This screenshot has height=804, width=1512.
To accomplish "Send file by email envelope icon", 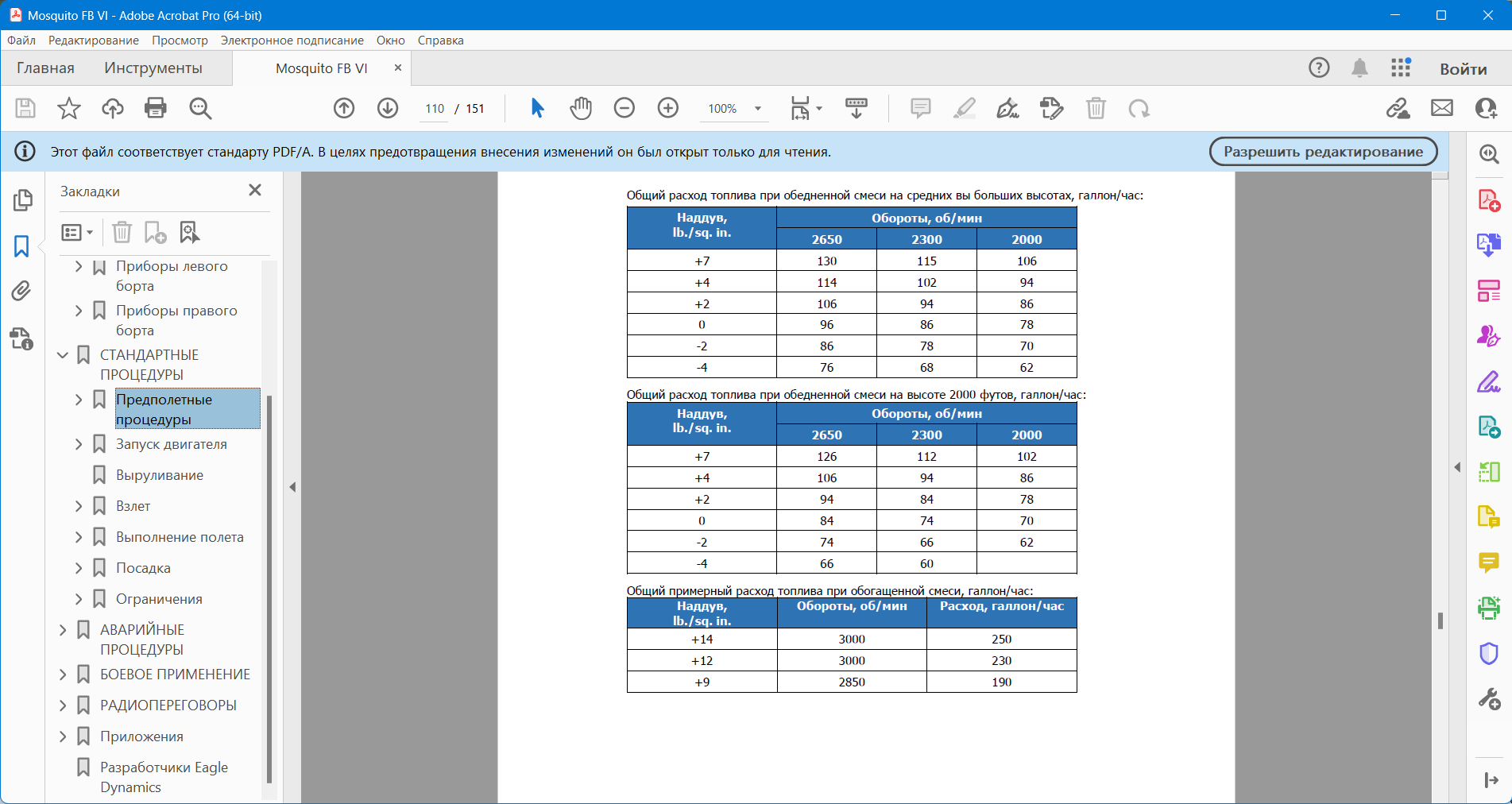I will point(1442,108).
